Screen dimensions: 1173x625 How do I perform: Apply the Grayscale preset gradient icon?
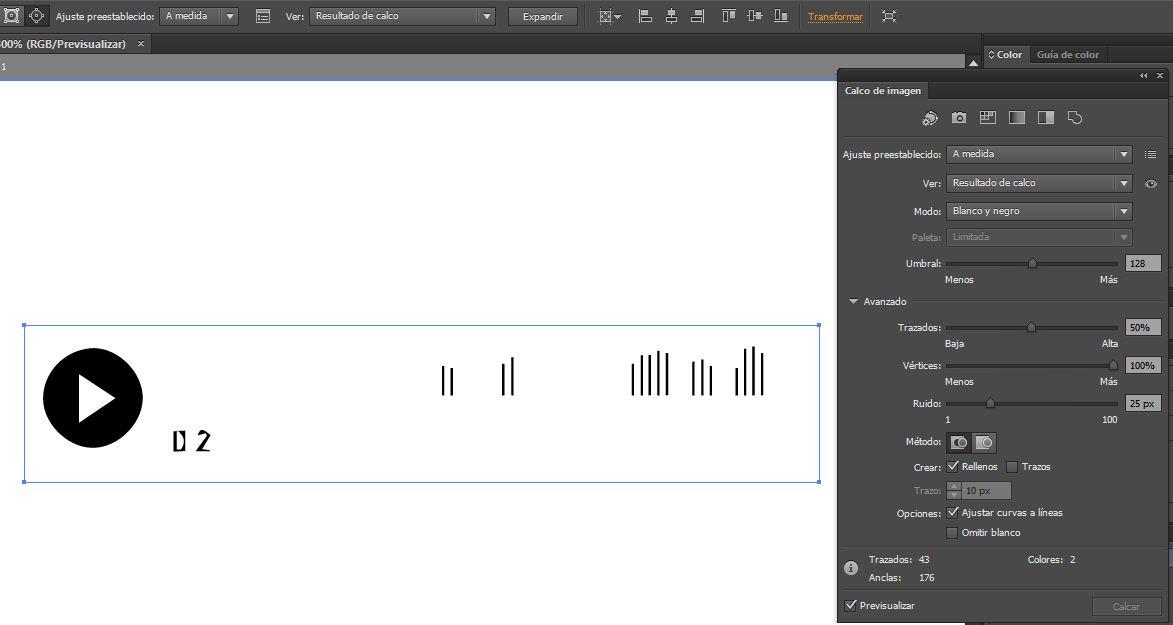tap(1017, 118)
